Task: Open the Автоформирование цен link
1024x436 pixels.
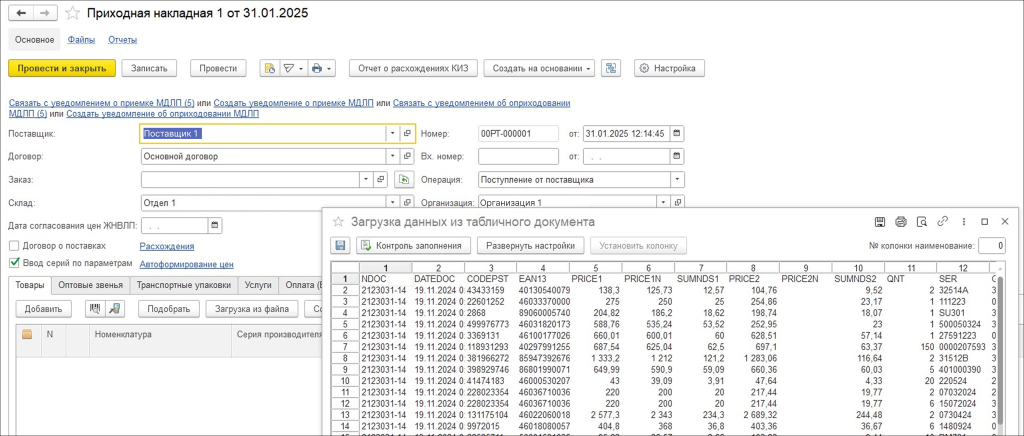Action: tap(187, 264)
